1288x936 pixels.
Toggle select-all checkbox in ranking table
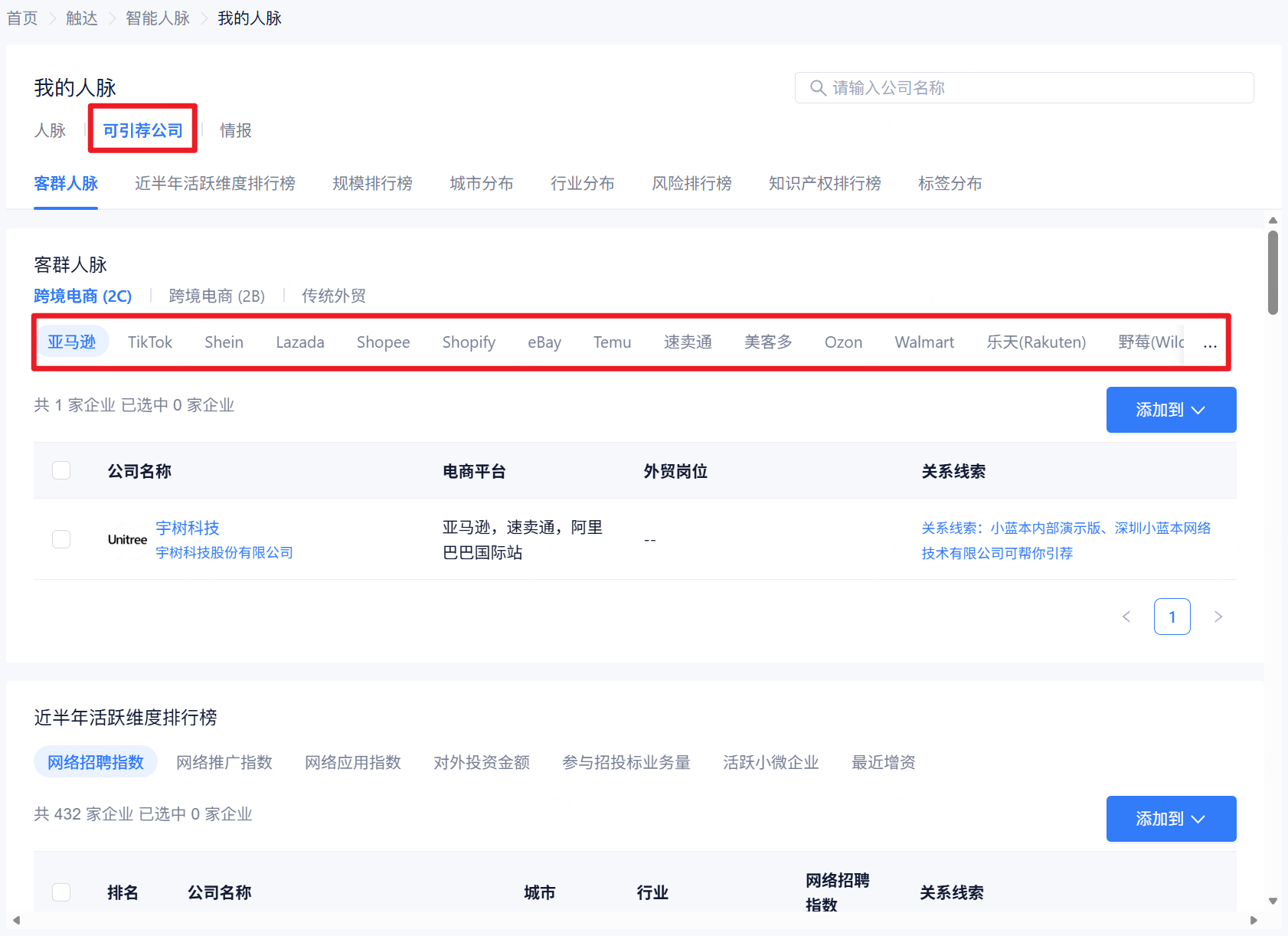(61, 892)
